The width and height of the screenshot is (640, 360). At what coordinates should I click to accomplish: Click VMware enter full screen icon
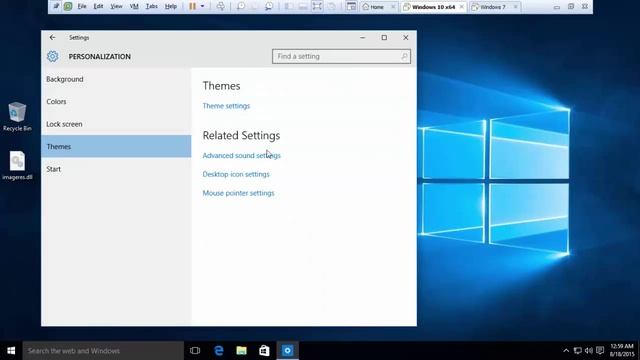tap(317, 7)
